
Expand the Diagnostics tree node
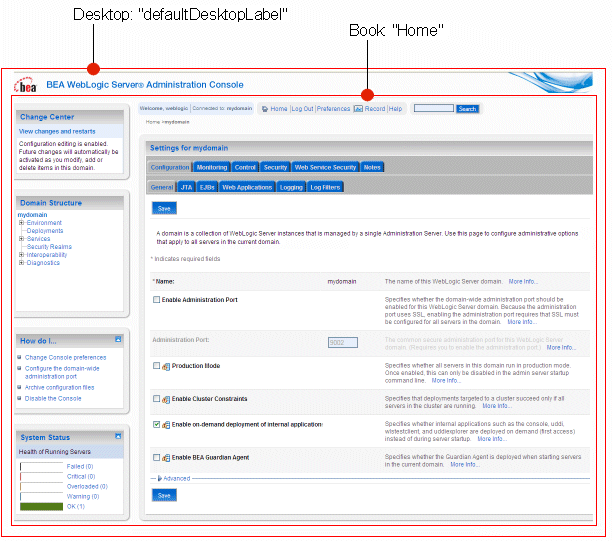(21, 263)
